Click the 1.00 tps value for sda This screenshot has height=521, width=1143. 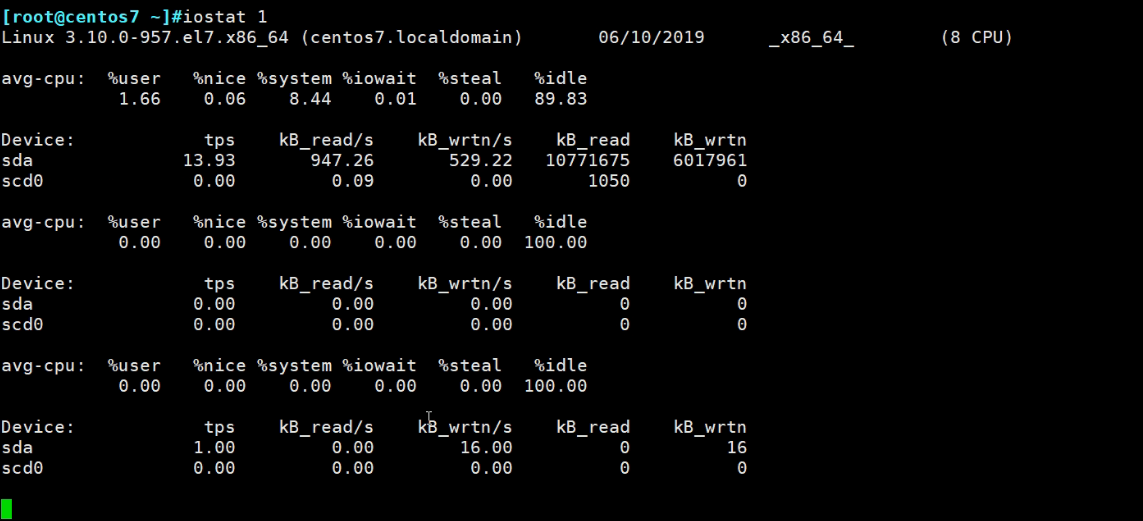(x=214, y=448)
